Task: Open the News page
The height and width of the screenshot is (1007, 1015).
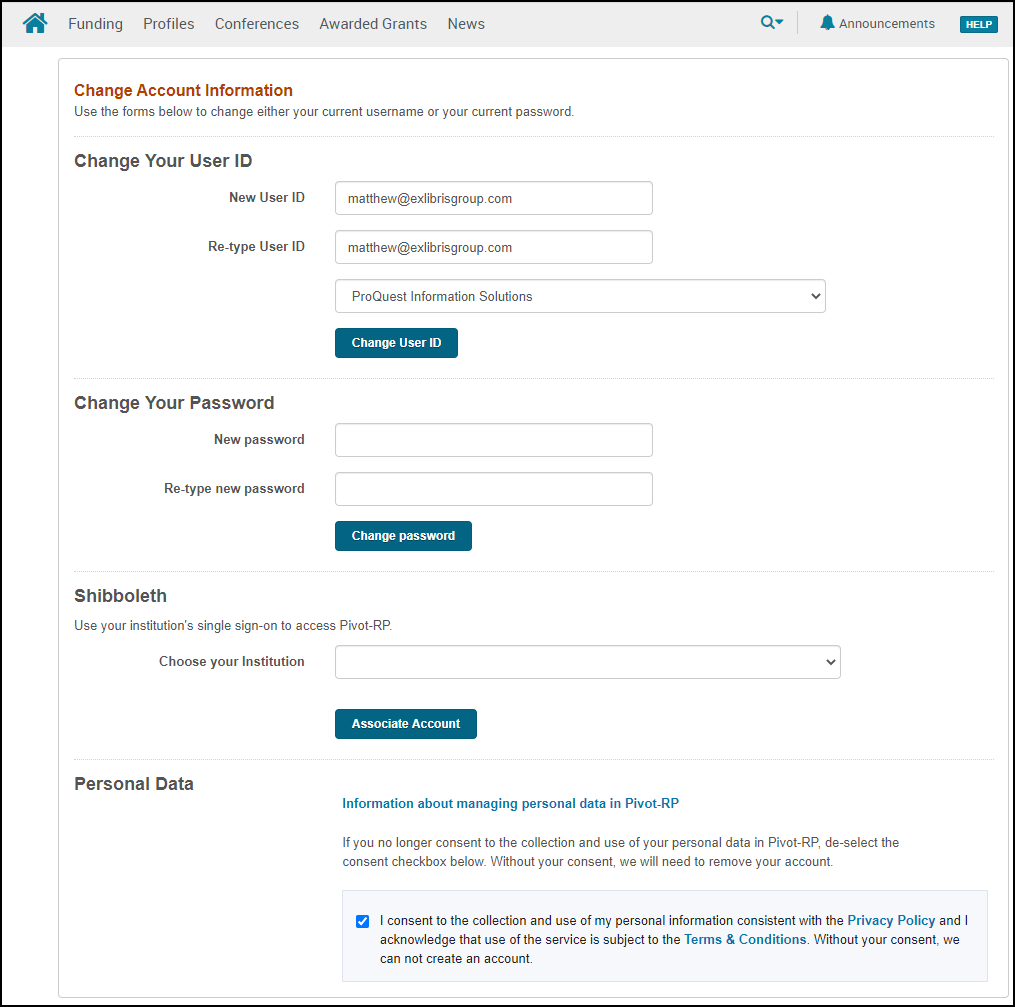Action: coord(466,24)
